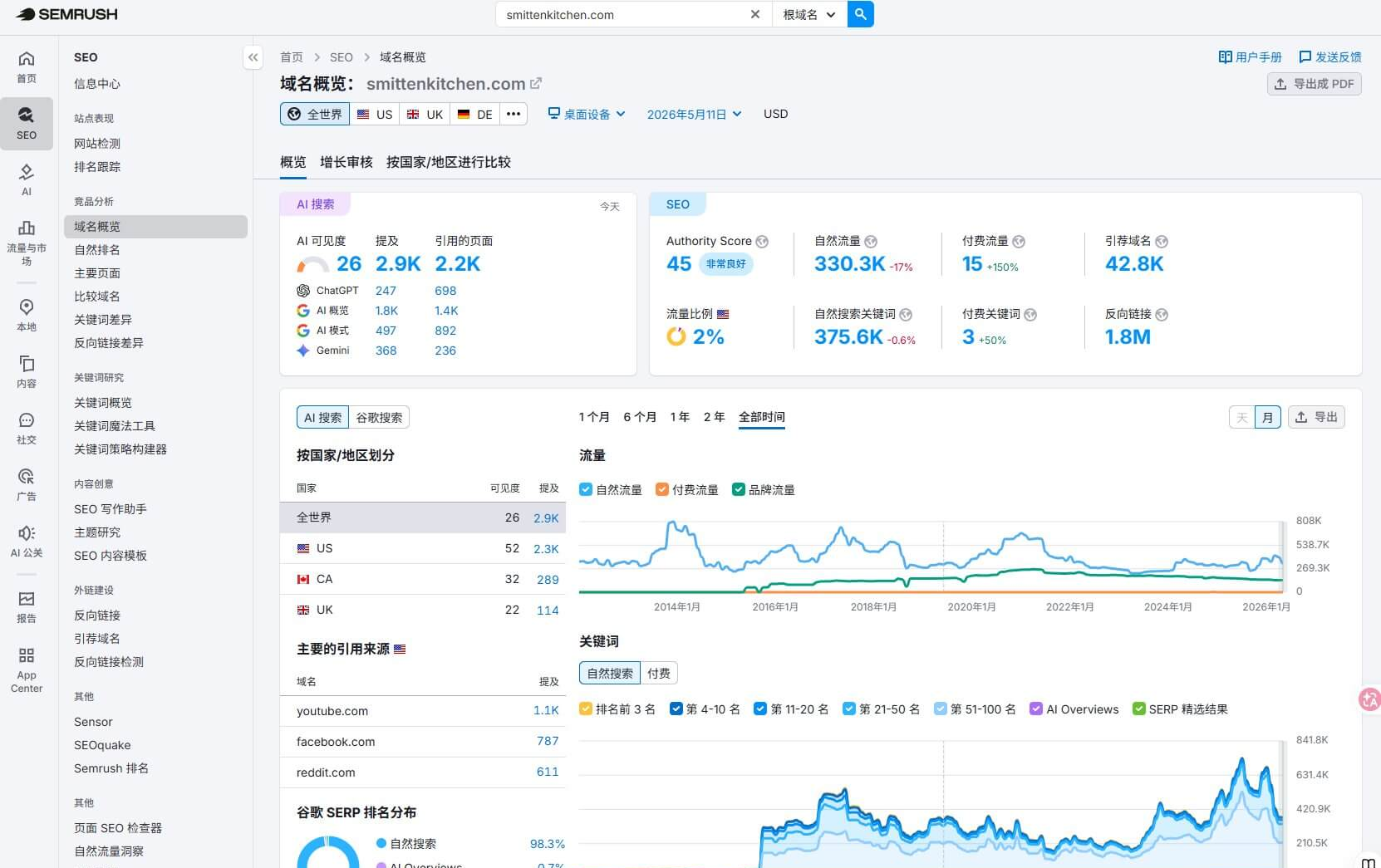The height and width of the screenshot is (868, 1381).
Task: Switch chart granularity to 月
Action: [1267, 417]
